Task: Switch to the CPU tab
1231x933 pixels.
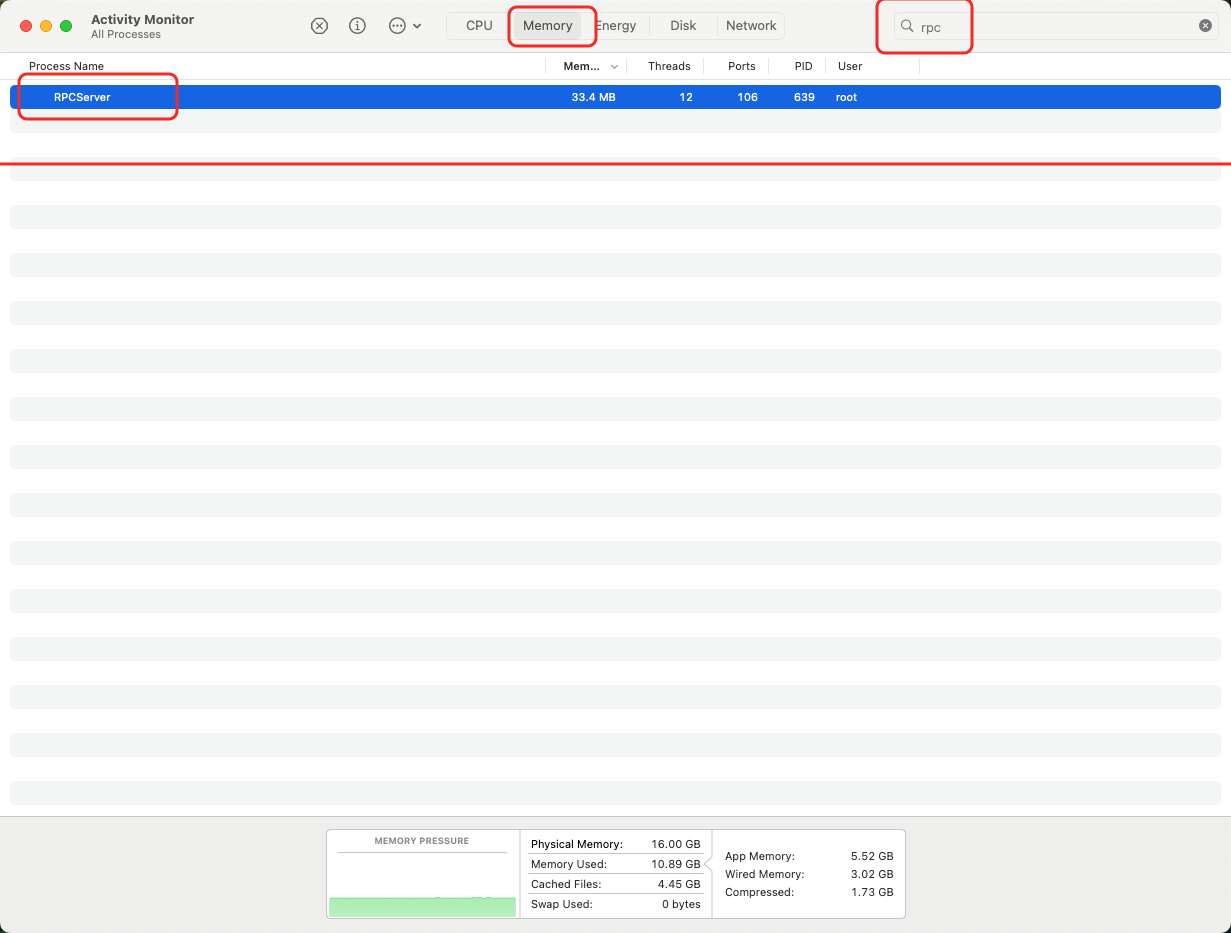Action: coord(479,26)
